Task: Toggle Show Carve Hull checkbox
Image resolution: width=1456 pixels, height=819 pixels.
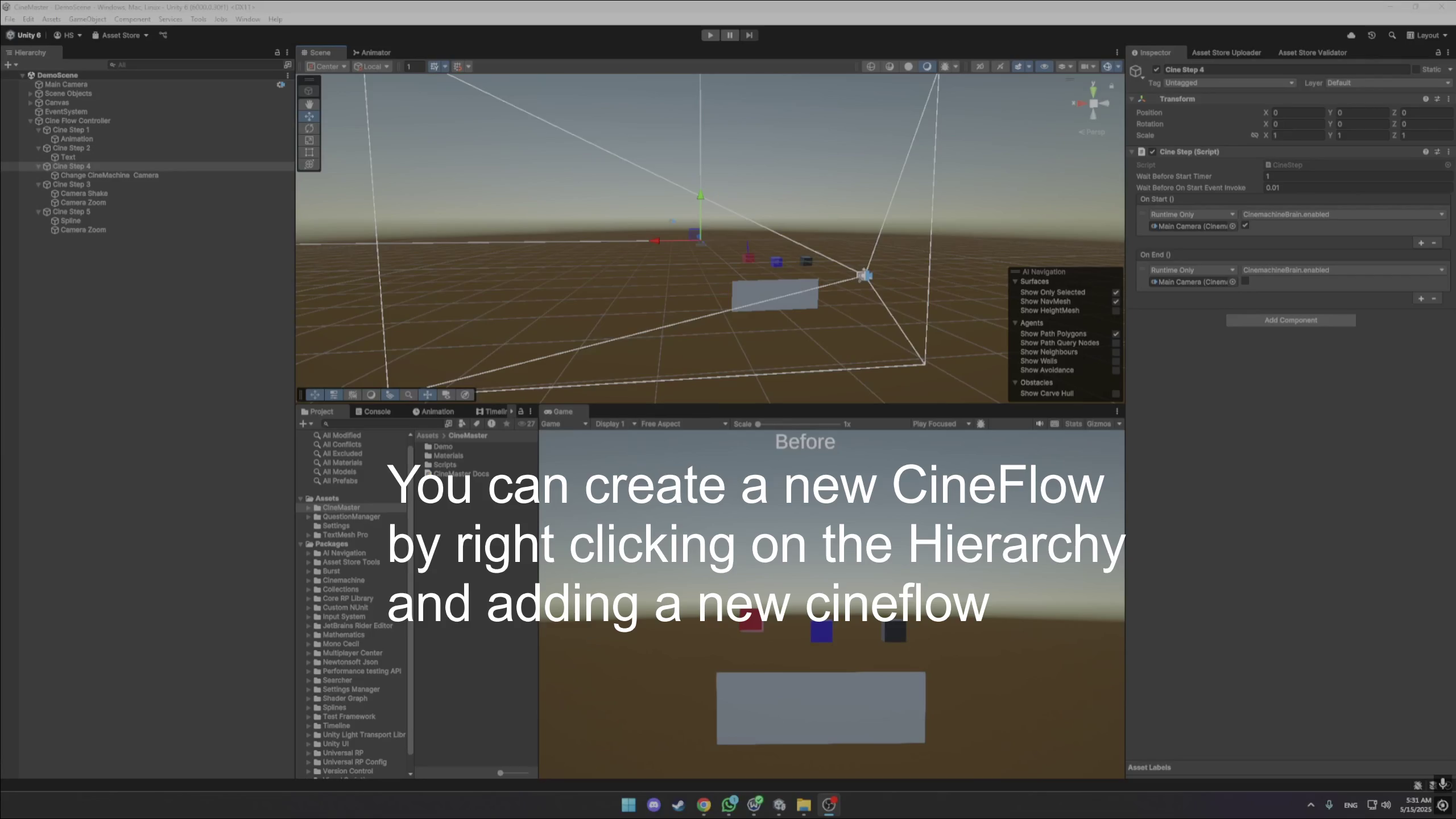Action: click(1116, 394)
